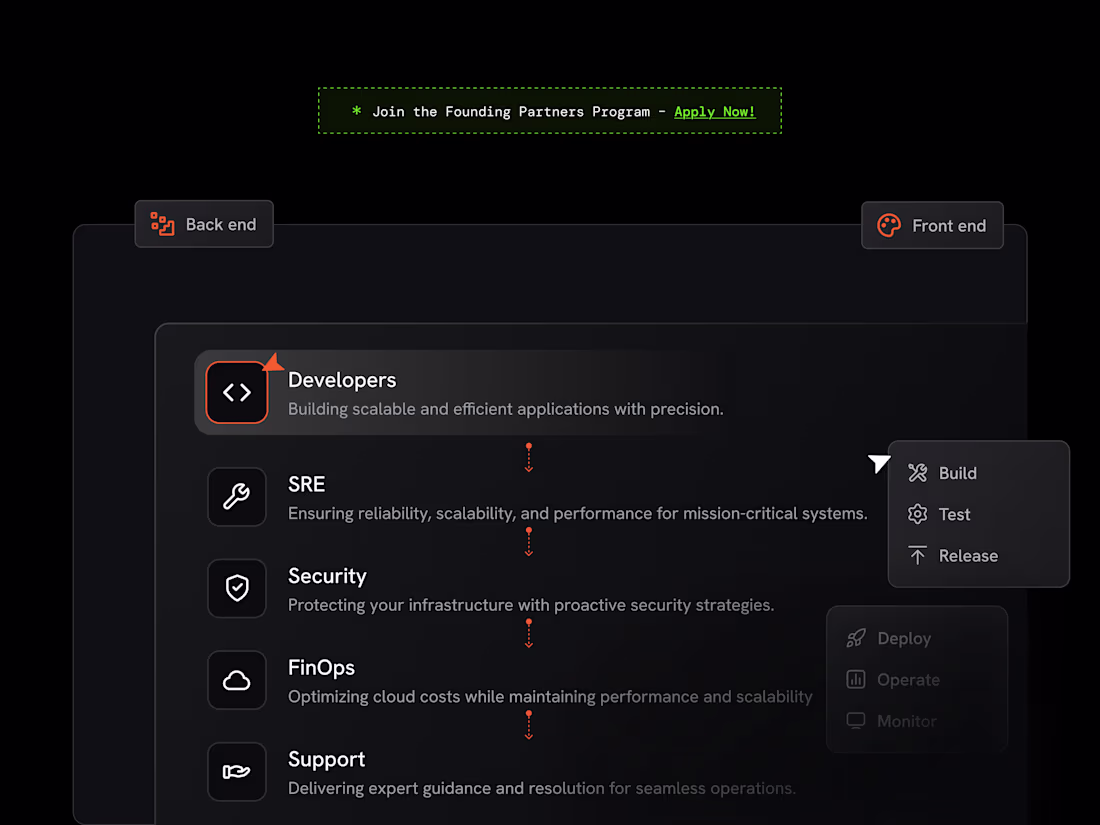Click the Developers heading text
This screenshot has height=825, width=1100.
click(x=342, y=380)
